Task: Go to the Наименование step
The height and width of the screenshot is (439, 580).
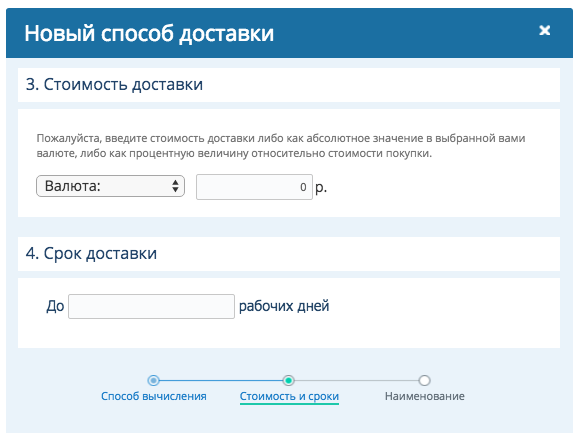Action: click(425, 396)
